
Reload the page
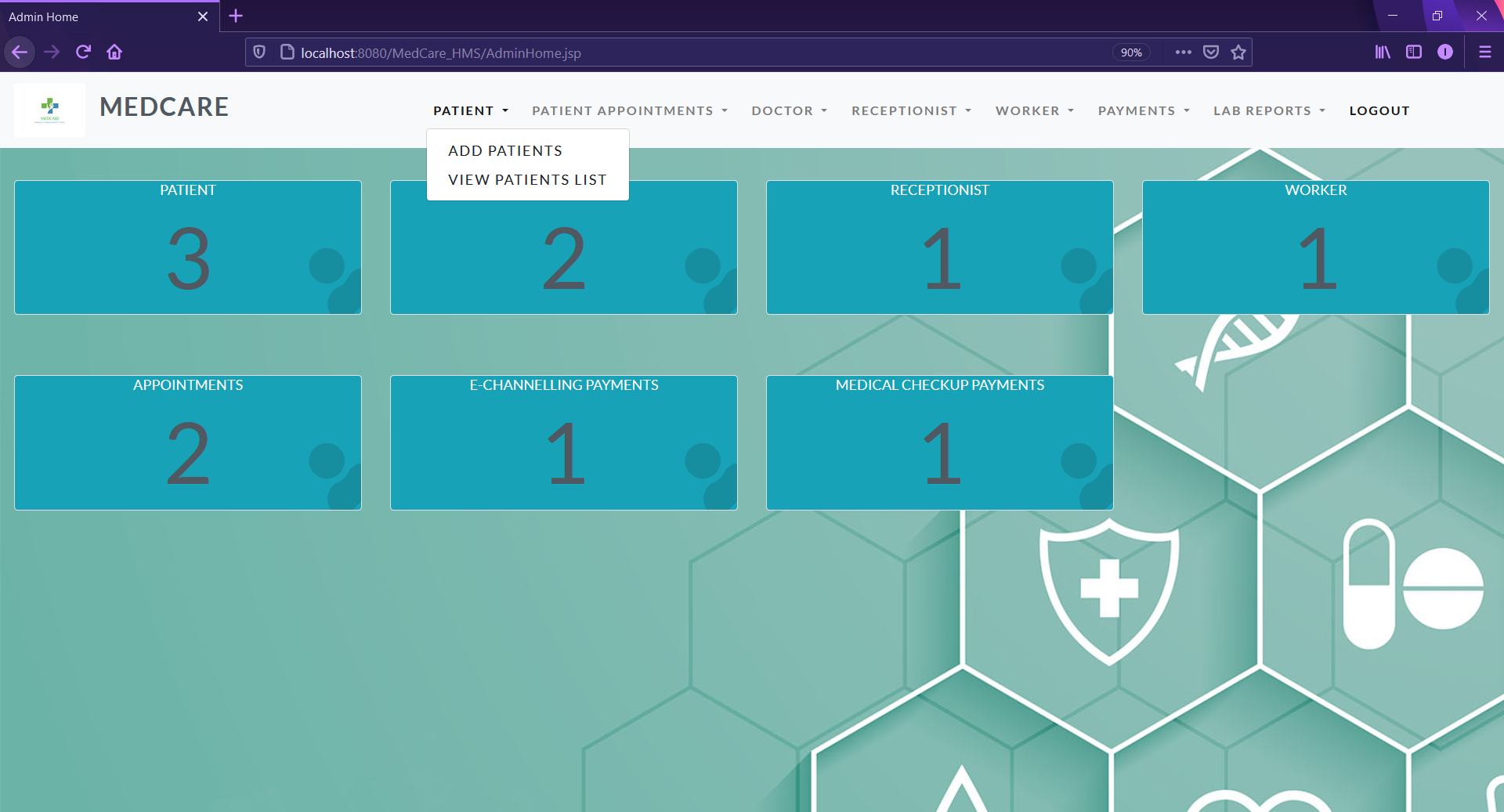(83, 52)
